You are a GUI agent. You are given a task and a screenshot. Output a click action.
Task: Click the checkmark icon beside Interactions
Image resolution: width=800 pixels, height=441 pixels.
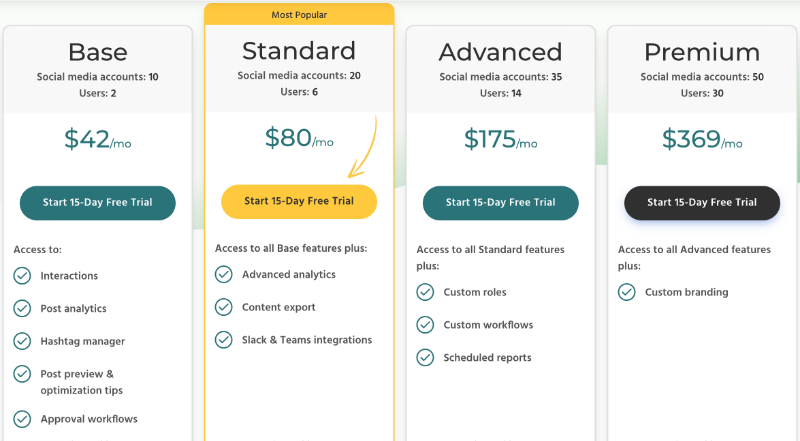(22, 276)
